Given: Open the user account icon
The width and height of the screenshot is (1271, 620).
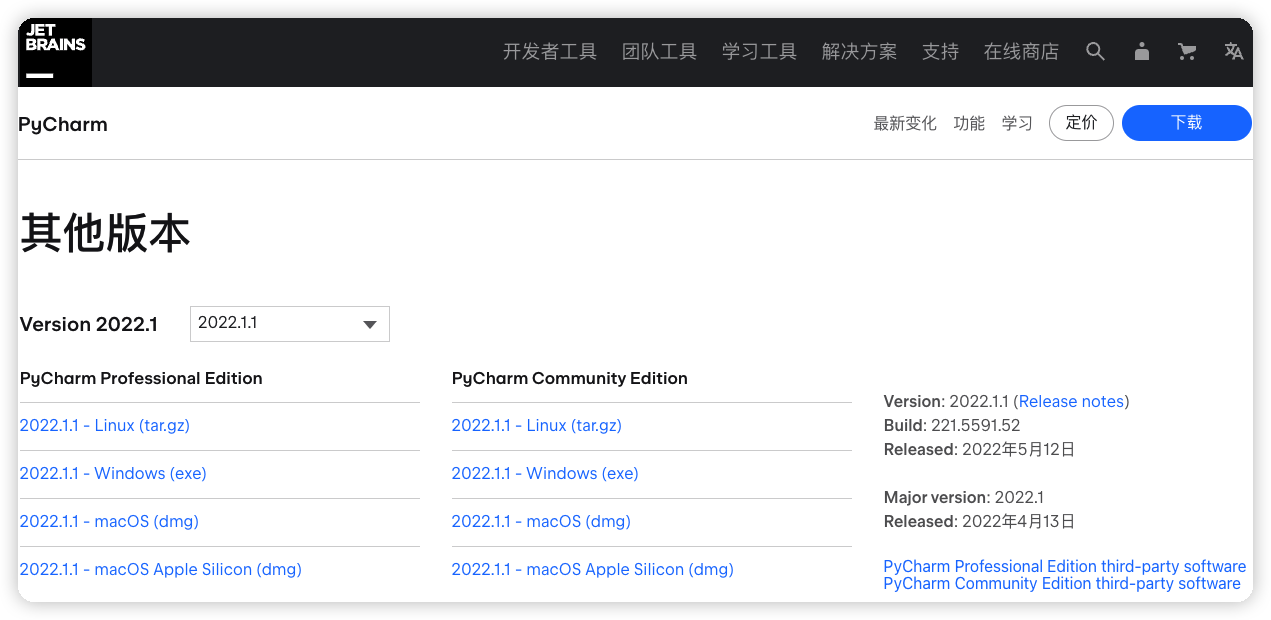Looking at the screenshot, I should click(x=1141, y=52).
